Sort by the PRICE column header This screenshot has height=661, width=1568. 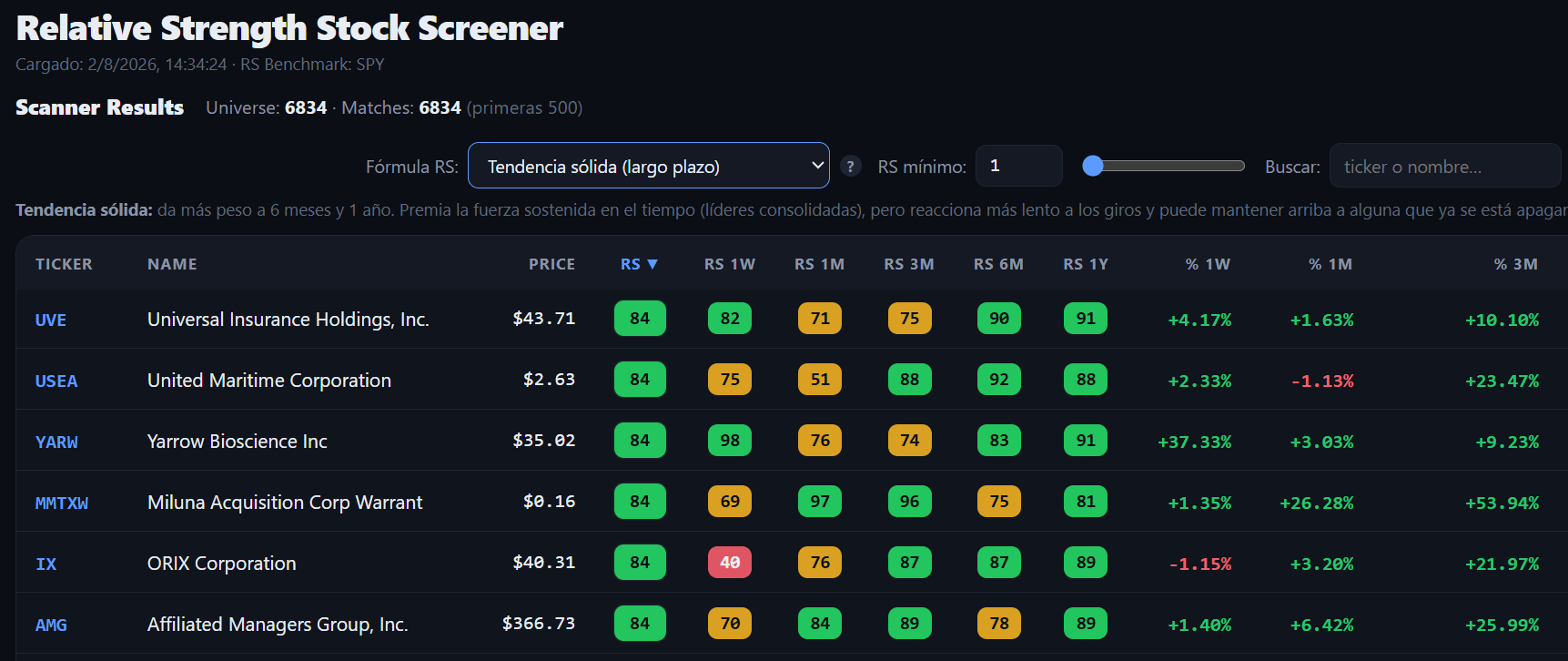coord(551,264)
